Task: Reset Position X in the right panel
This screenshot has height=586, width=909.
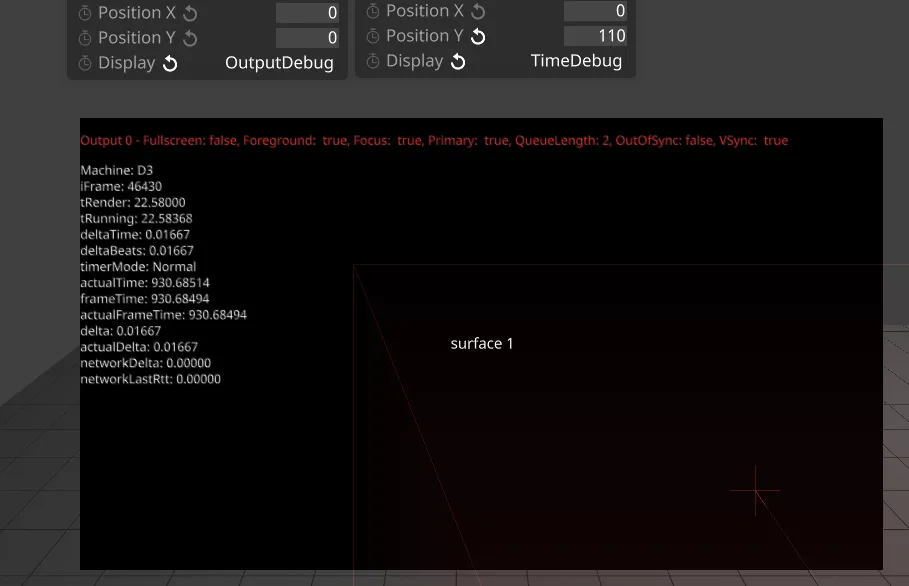Action: click(479, 11)
